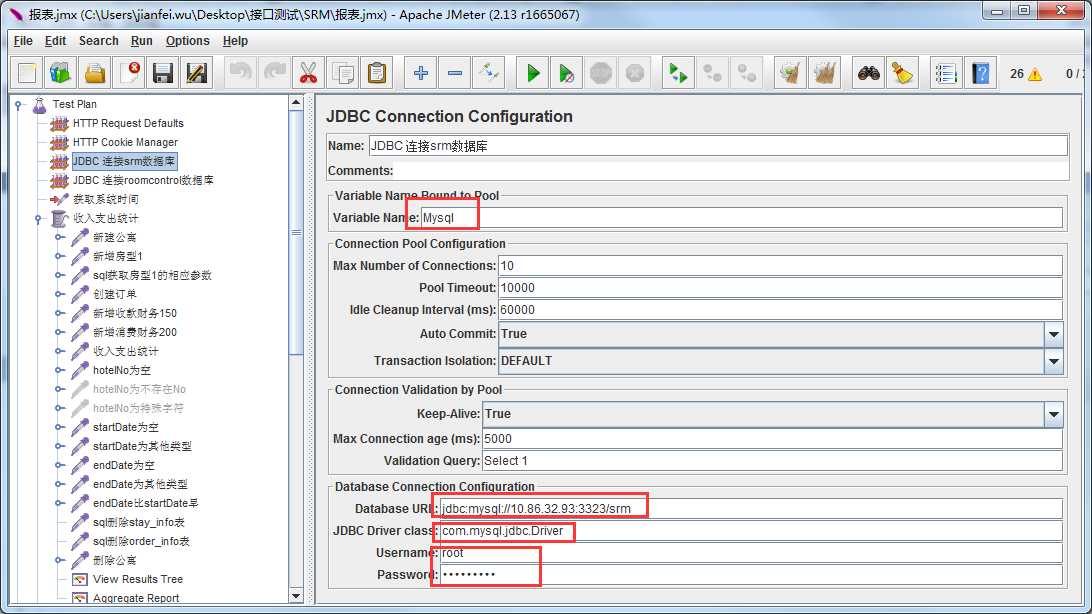Viewport: 1092px width, 614px height.
Task: Click the Toggle enable/disable icon
Action: [489, 73]
